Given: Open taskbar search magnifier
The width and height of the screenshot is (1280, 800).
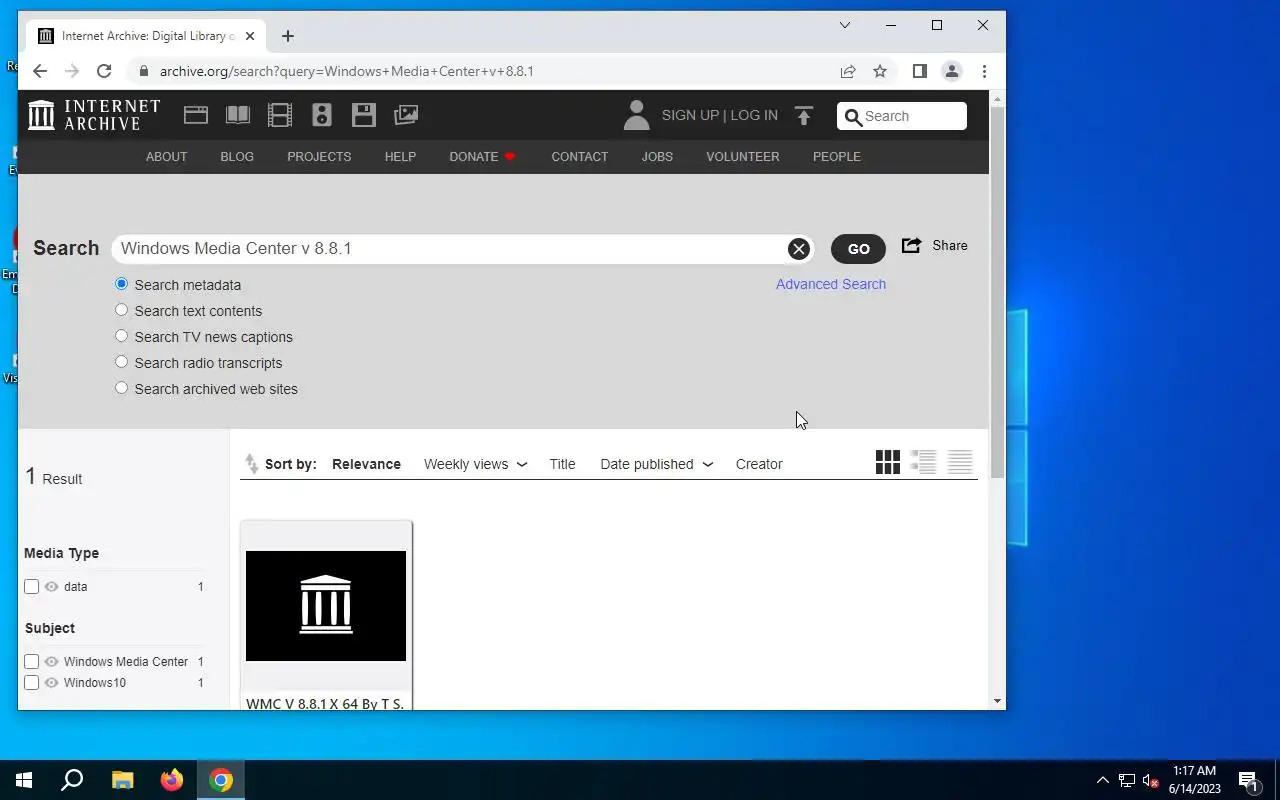Looking at the screenshot, I should tap(72, 780).
